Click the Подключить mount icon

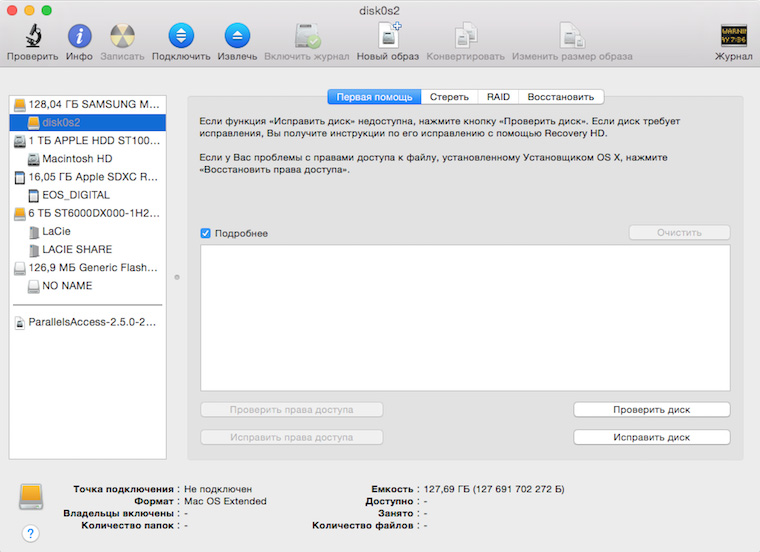tap(181, 37)
